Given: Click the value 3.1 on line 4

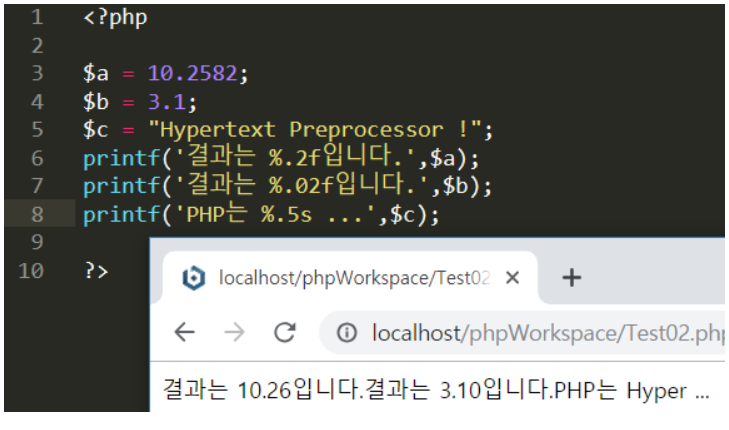Looking at the screenshot, I should pyautogui.click(x=166, y=102).
